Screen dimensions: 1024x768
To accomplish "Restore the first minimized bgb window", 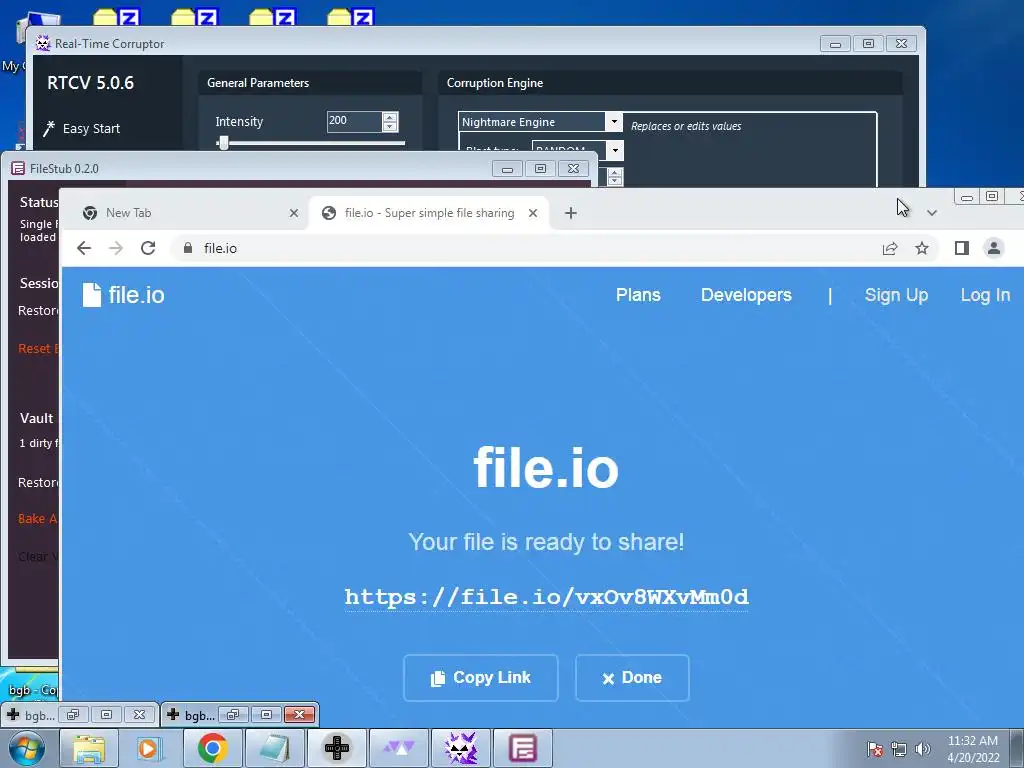I will pos(72,714).
